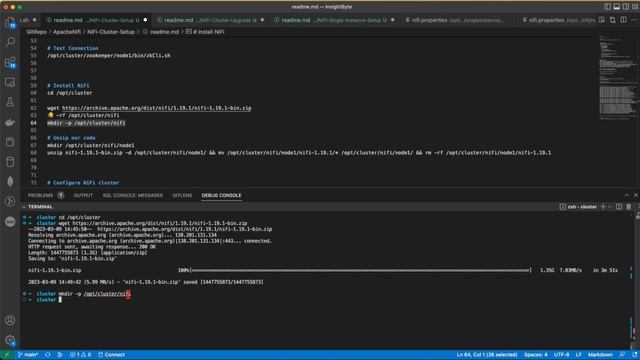
Task: Change the LF end of line sequence
Action: 578,355
